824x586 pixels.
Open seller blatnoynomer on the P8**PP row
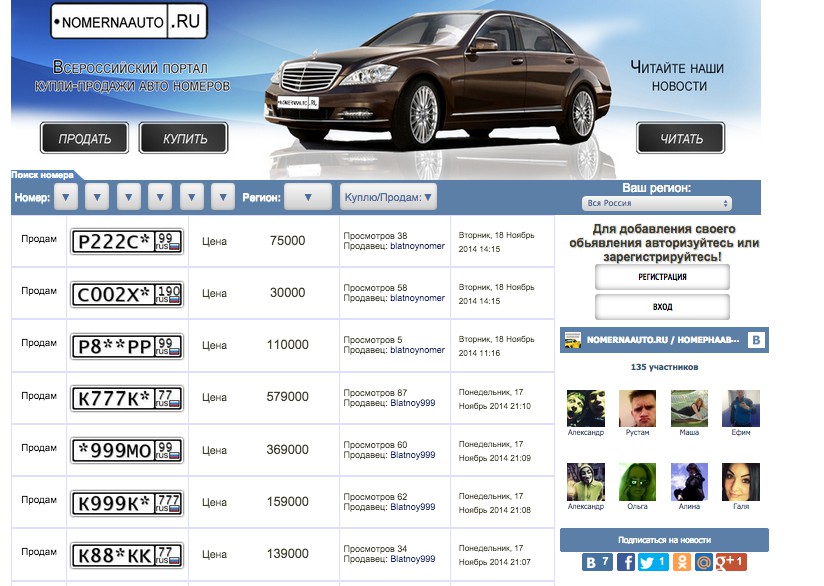[417, 350]
